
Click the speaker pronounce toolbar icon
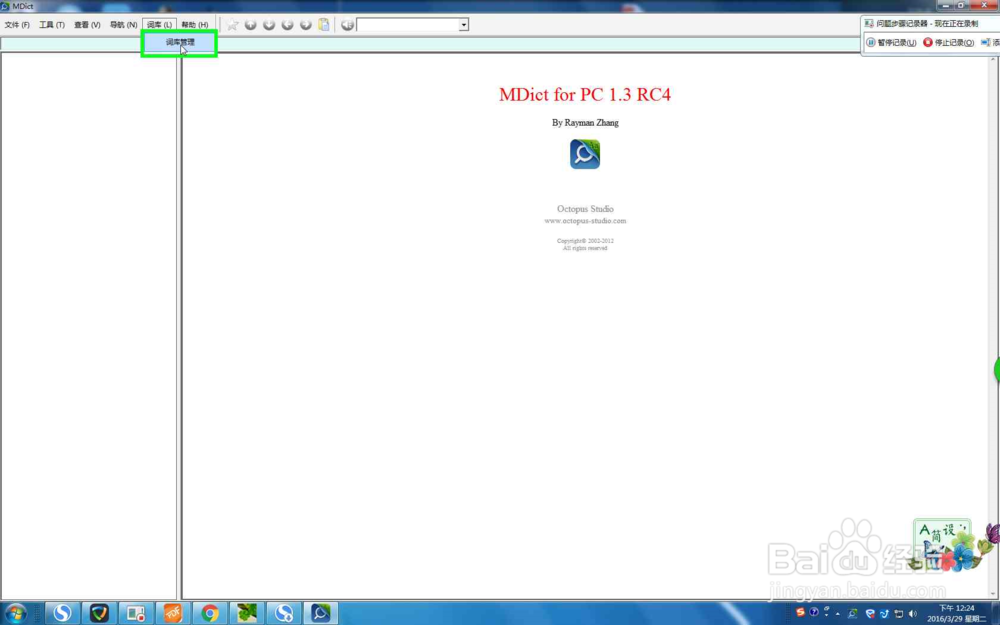point(347,25)
